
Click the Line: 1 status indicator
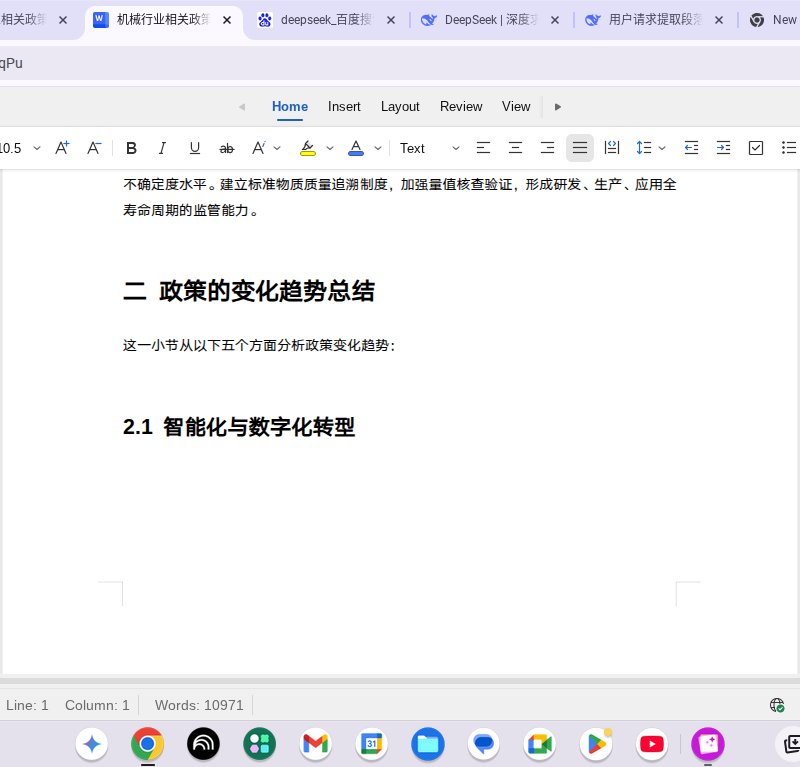click(x=27, y=705)
